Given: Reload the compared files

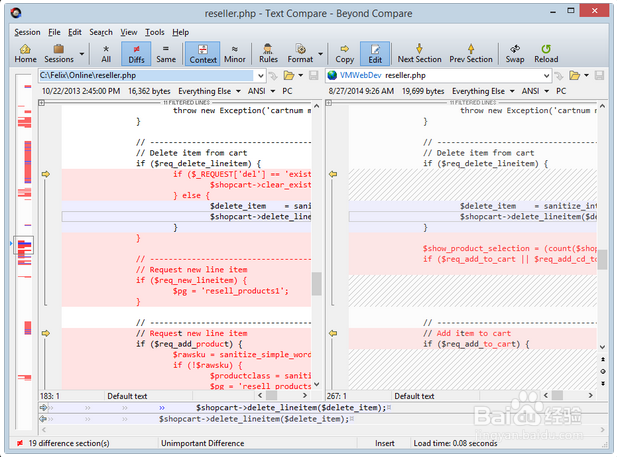Looking at the screenshot, I should point(546,54).
